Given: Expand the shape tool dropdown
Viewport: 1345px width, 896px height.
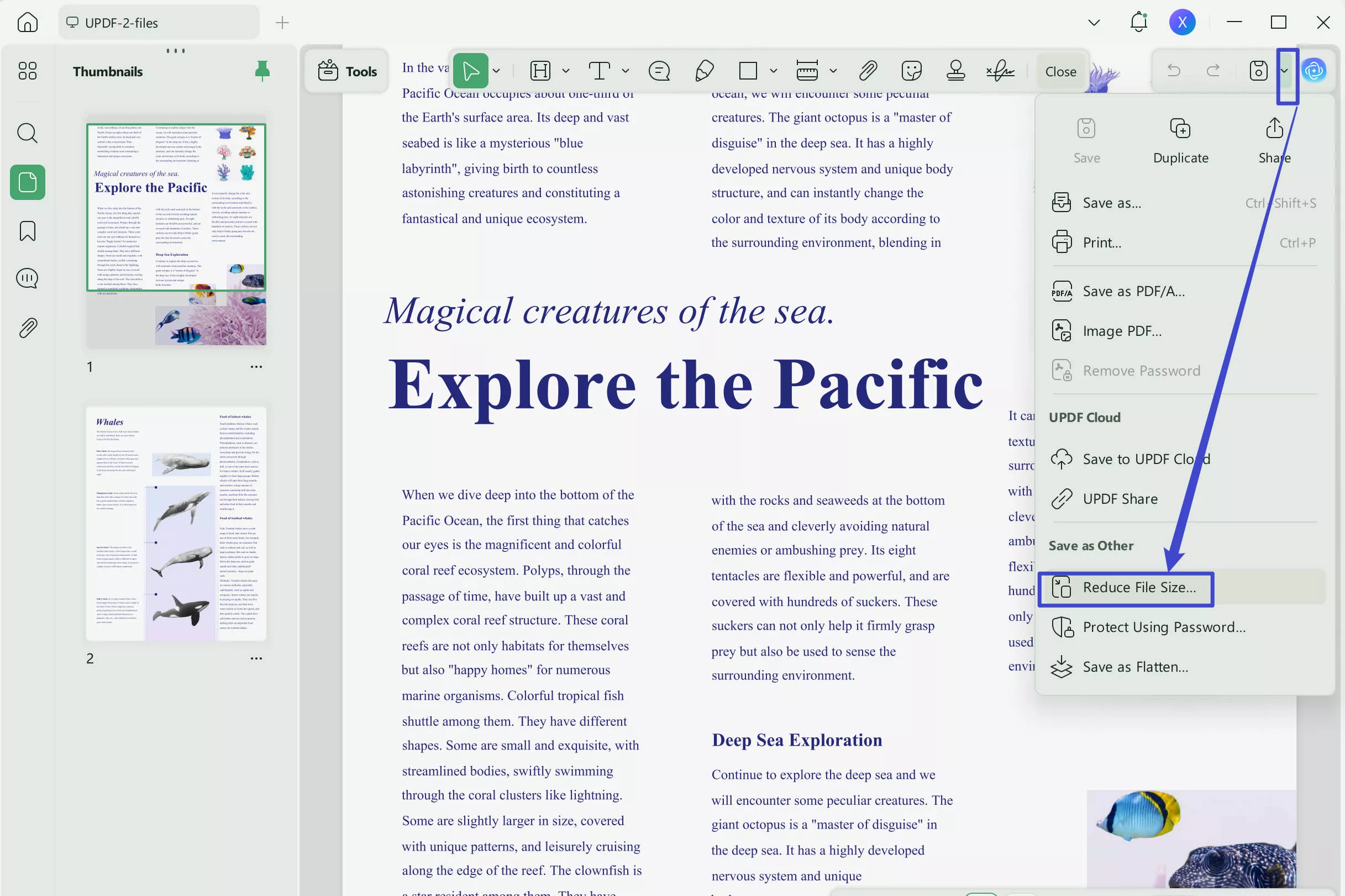Looking at the screenshot, I should (774, 70).
